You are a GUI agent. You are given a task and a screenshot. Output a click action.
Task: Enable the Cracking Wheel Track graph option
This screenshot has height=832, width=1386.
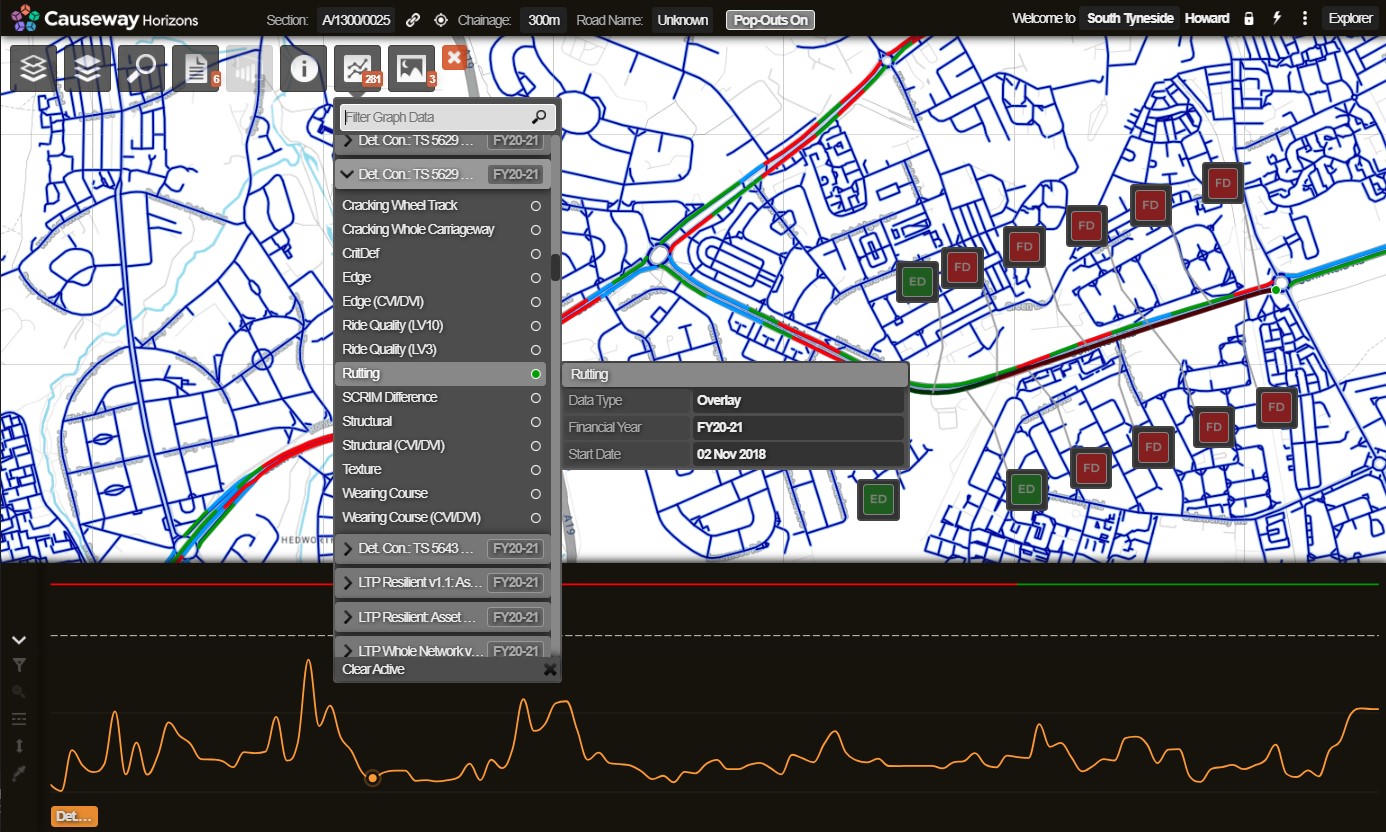536,206
